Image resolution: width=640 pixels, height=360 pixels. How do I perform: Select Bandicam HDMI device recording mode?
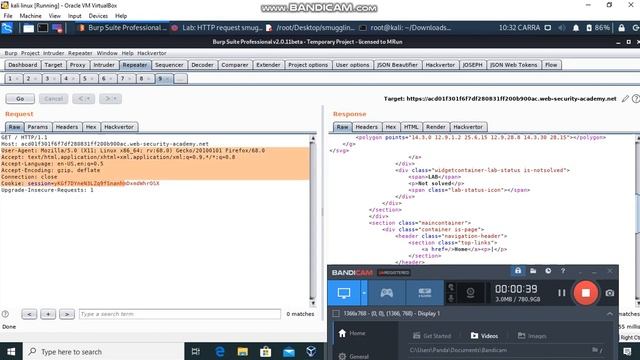click(x=424, y=293)
